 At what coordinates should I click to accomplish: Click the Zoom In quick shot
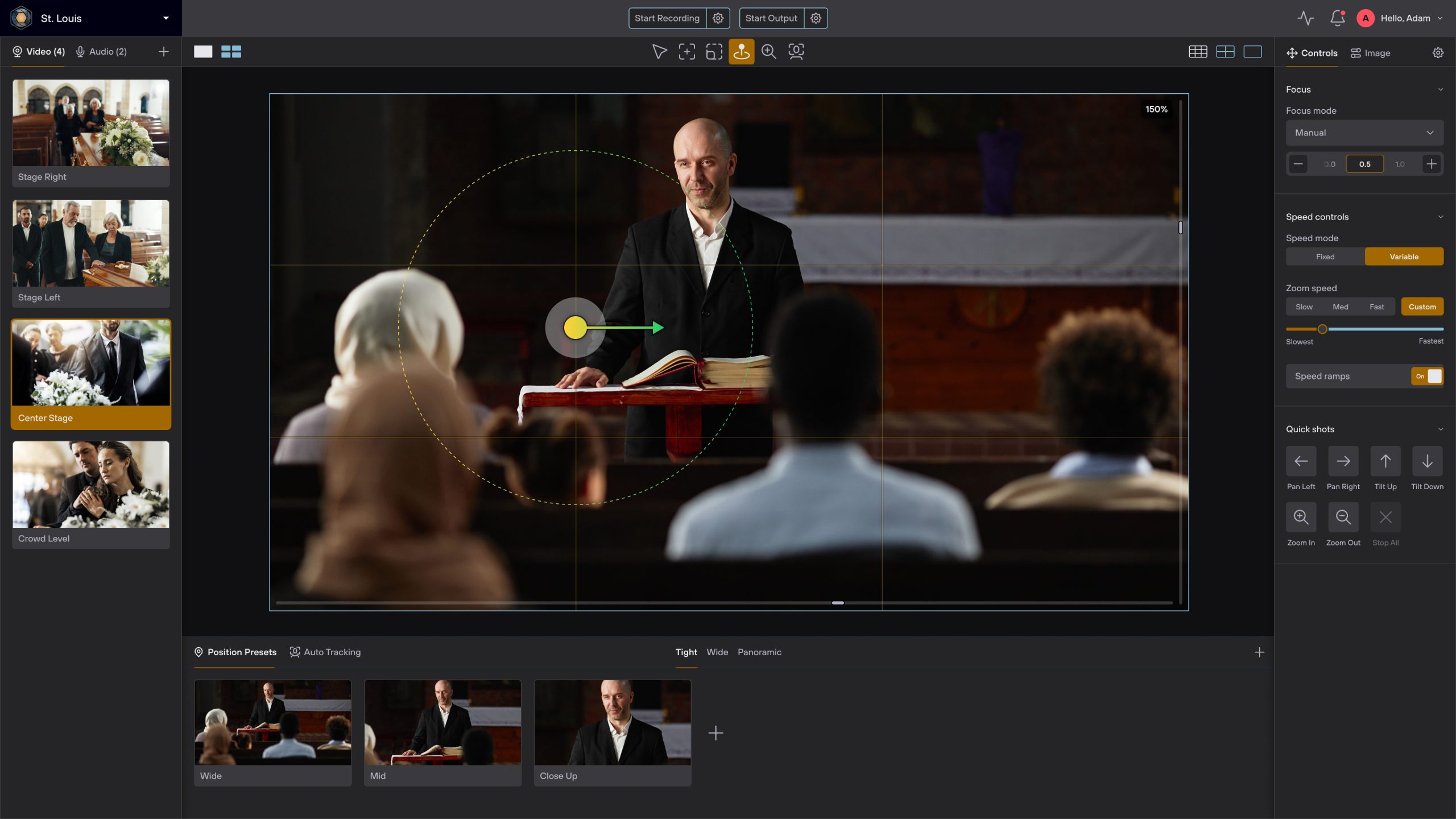coord(1301,517)
